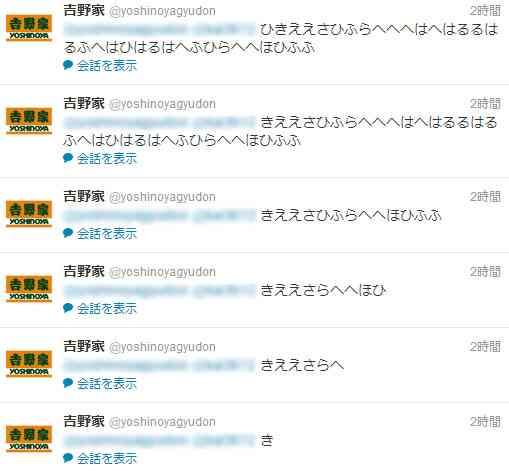Select Yoshinoya logo avatar beside tweet starting "ひきええさ"
The width and height of the screenshot is (509, 471).
29,27
